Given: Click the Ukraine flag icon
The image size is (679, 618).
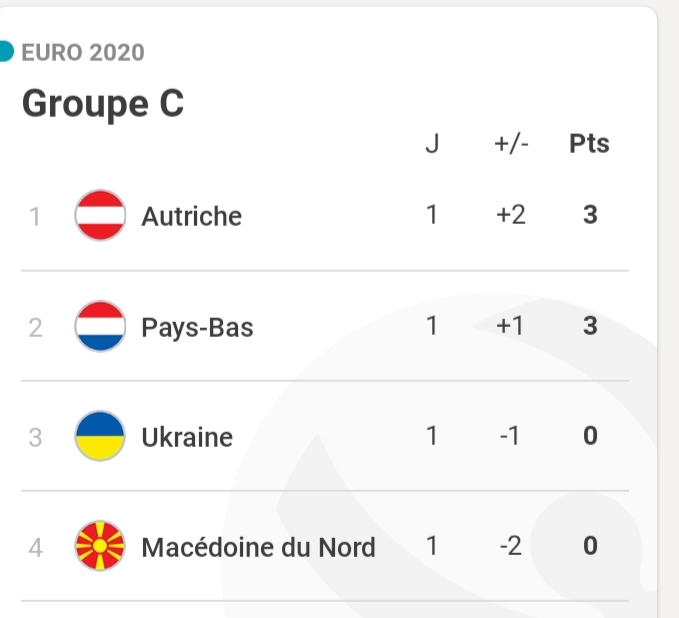Looking at the screenshot, I should click(x=100, y=436).
